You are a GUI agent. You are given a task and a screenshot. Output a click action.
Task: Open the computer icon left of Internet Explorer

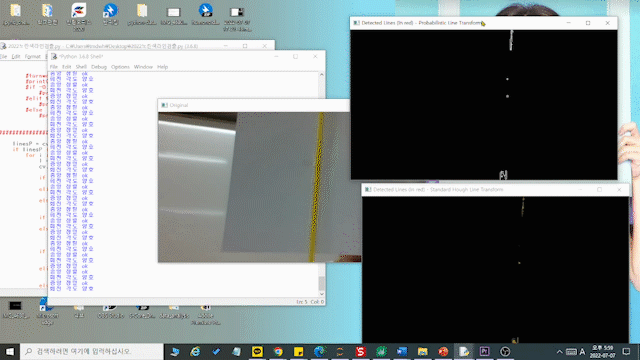coord(175,351)
